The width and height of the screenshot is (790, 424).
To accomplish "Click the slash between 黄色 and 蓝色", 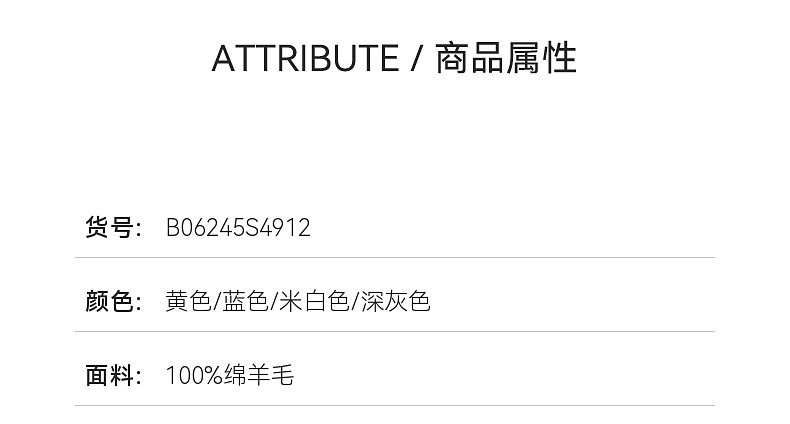I will pos(217,302).
